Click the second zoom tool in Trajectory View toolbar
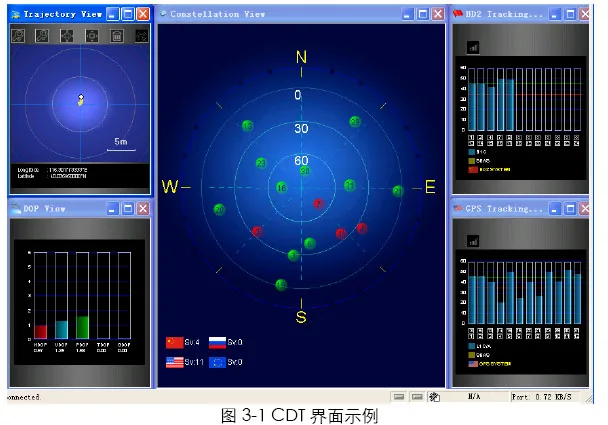Screen dimensions: 608x425 42,36
